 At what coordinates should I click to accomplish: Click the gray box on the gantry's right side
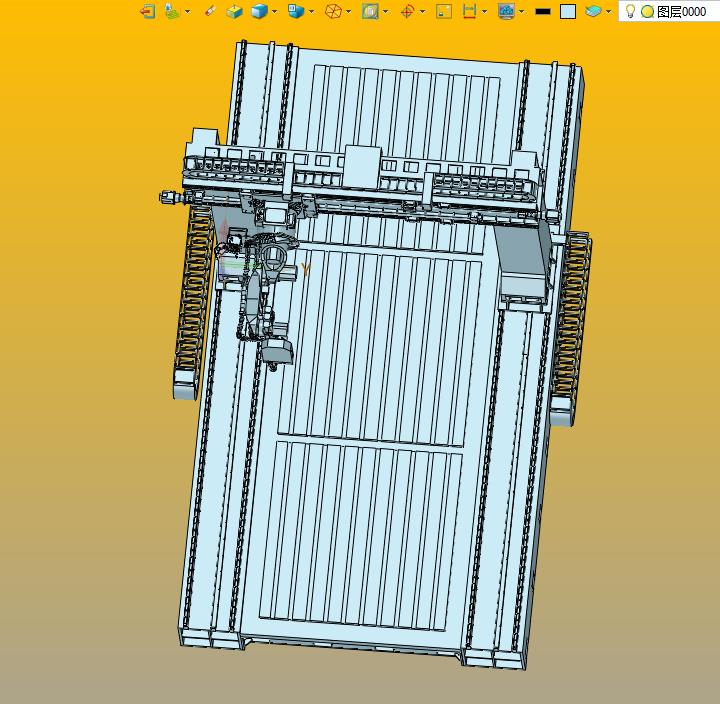tap(523, 262)
